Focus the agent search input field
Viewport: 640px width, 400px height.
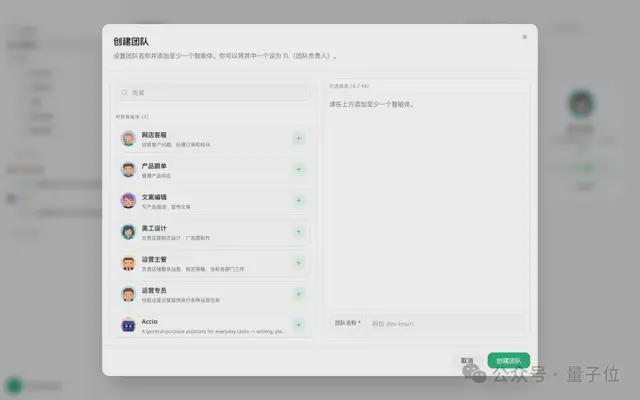click(x=215, y=92)
